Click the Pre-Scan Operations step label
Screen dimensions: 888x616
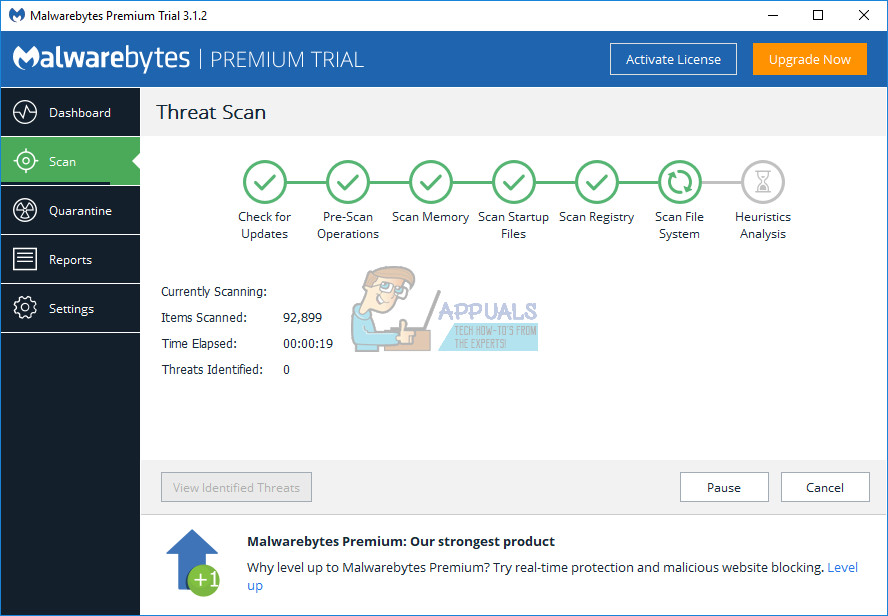[348, 225]
